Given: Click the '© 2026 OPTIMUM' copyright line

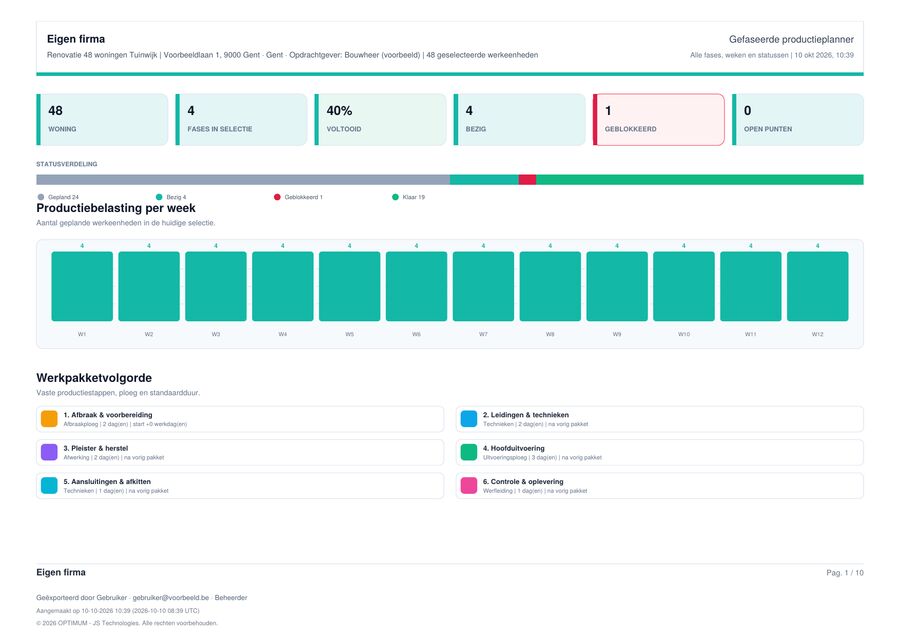Looking at the screenshot, I should tap(127, 623).
